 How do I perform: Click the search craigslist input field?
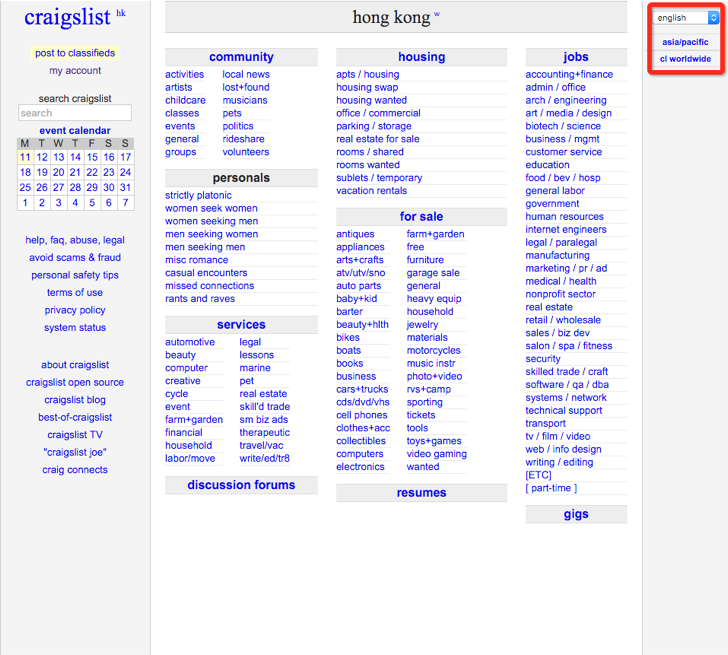click(x=75, y=113)
